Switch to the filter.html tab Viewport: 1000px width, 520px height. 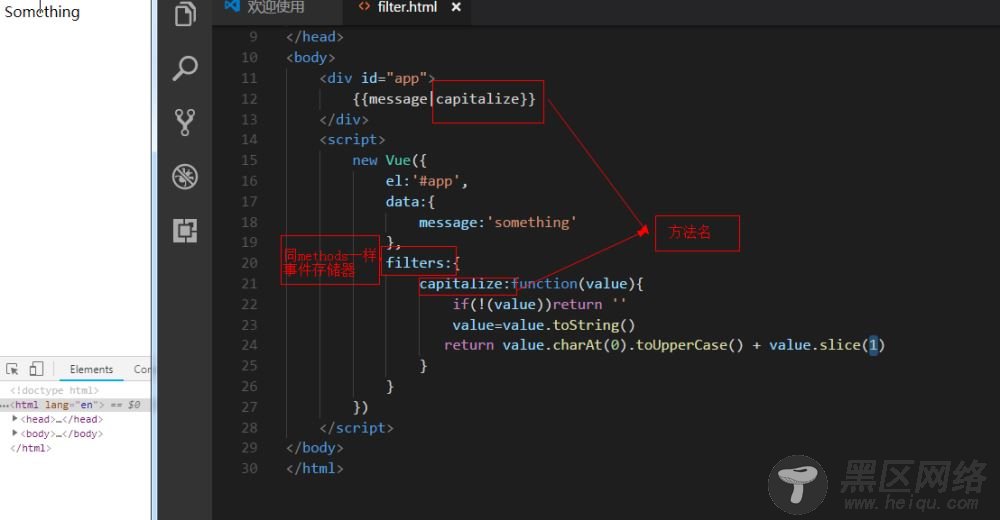[x=407, y=7]
